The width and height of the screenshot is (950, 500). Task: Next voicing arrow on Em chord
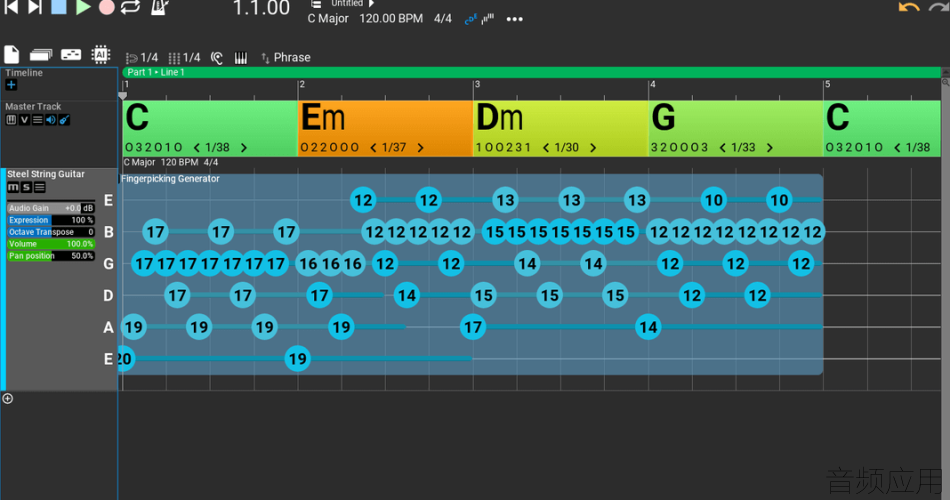420,147
